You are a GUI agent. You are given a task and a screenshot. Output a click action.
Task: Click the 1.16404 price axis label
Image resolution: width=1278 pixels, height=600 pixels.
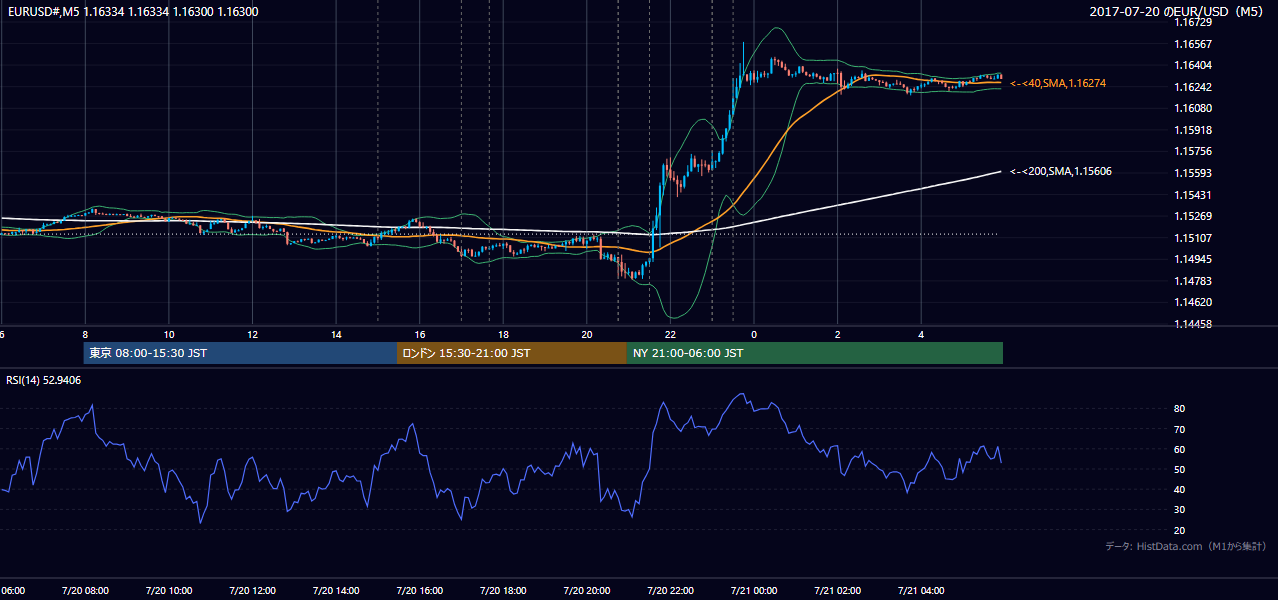point(1195,65)
